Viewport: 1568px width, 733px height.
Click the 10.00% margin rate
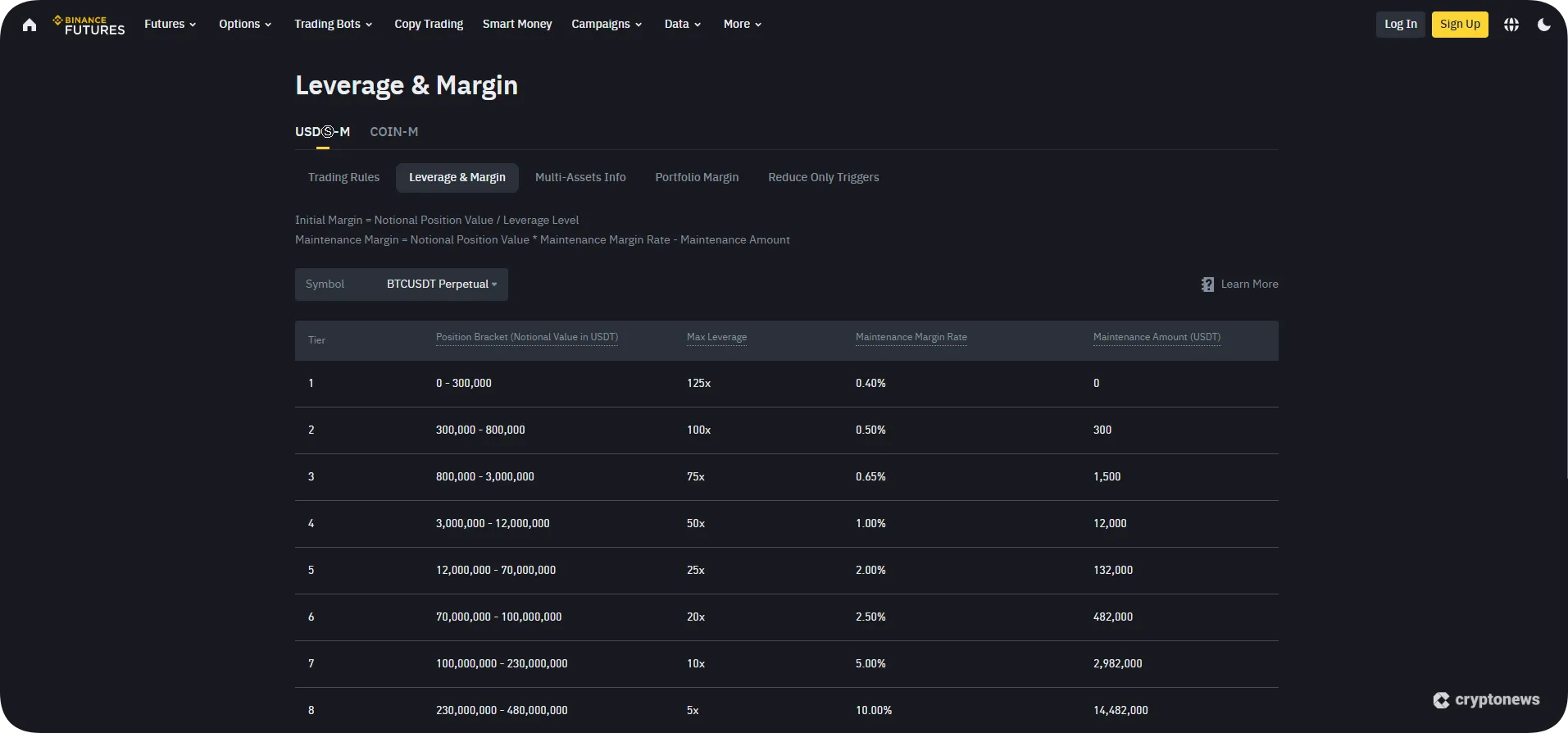point(874,711)
